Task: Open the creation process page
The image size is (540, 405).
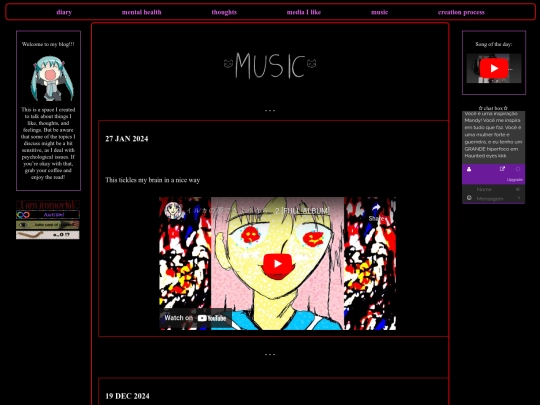Action: tap(461, 12)
